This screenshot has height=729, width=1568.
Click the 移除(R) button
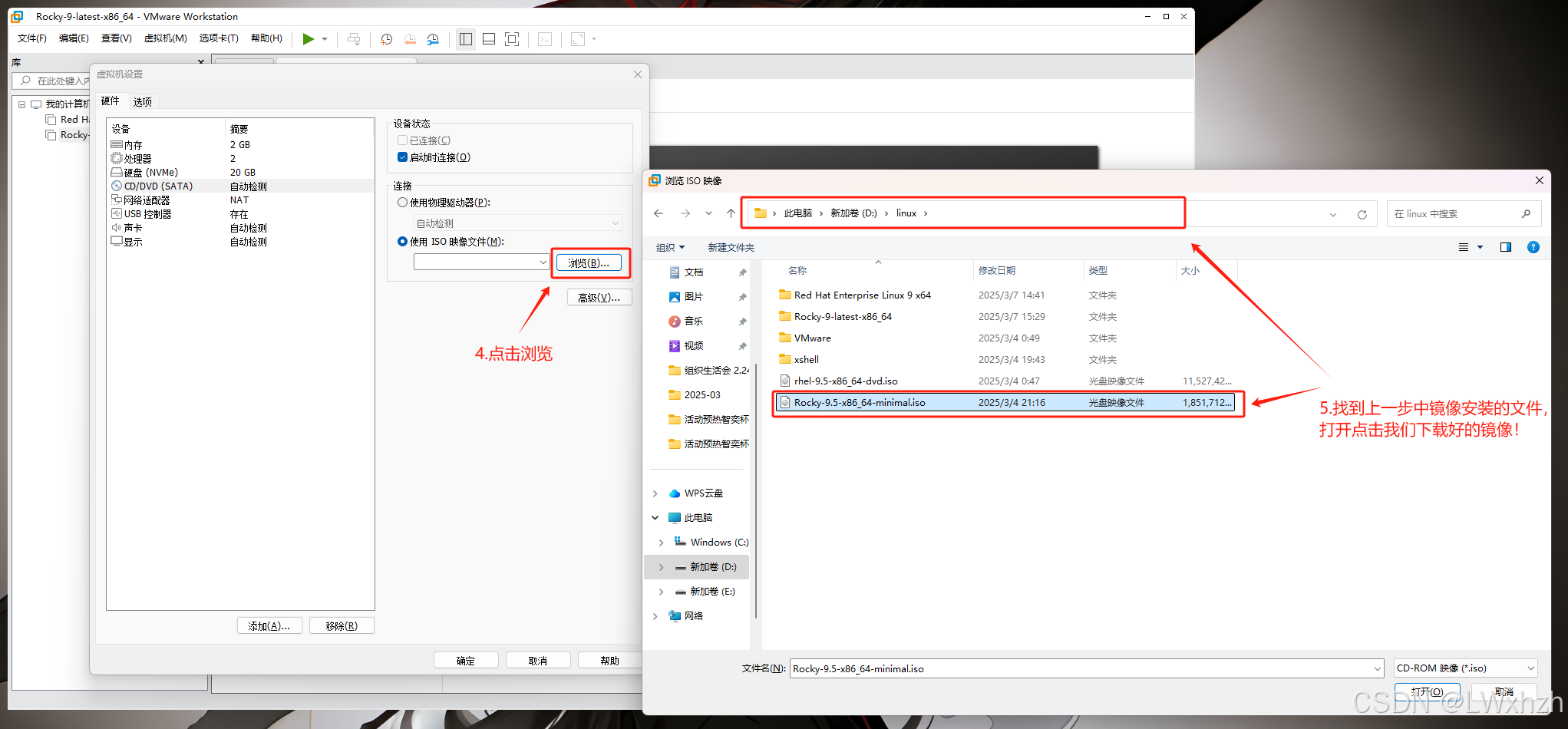click(x=342, y=625)
